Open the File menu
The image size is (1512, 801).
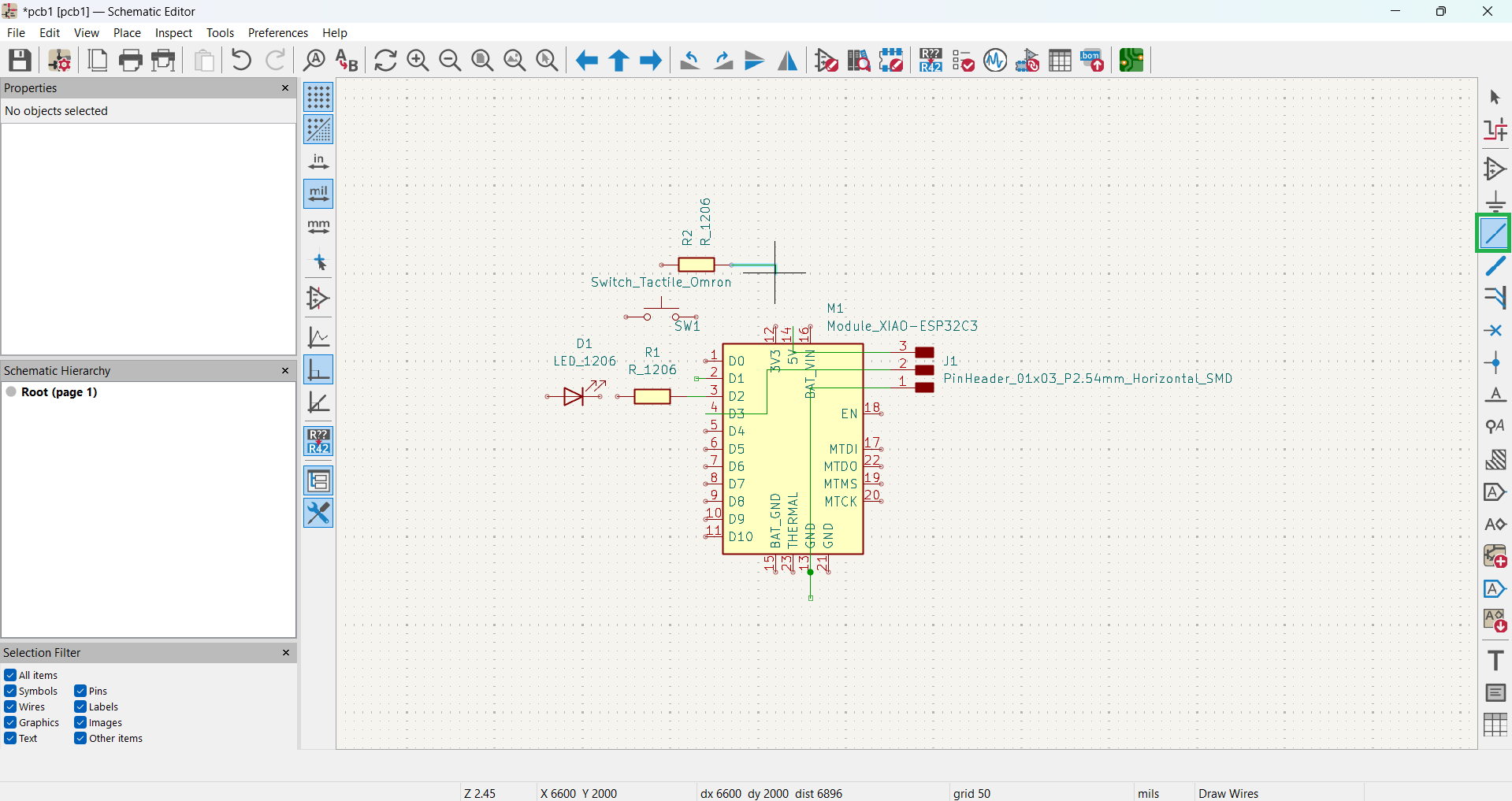(16, 33)
